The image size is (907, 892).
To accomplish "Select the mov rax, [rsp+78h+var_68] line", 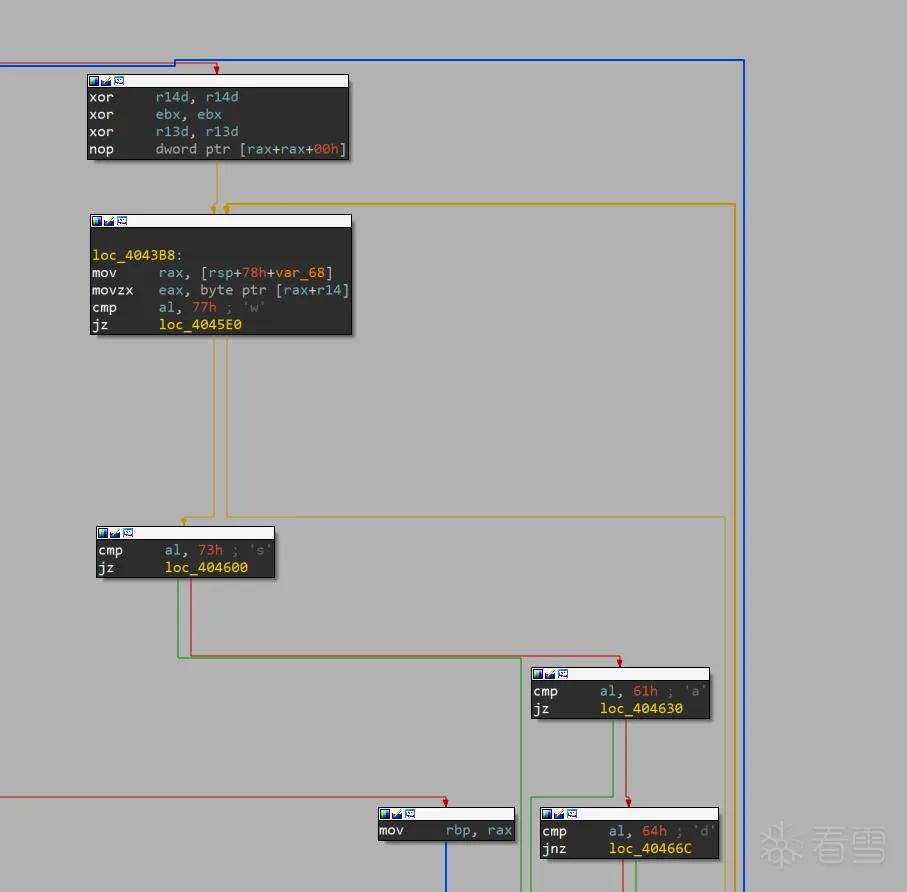I will (x=212, y=272).
